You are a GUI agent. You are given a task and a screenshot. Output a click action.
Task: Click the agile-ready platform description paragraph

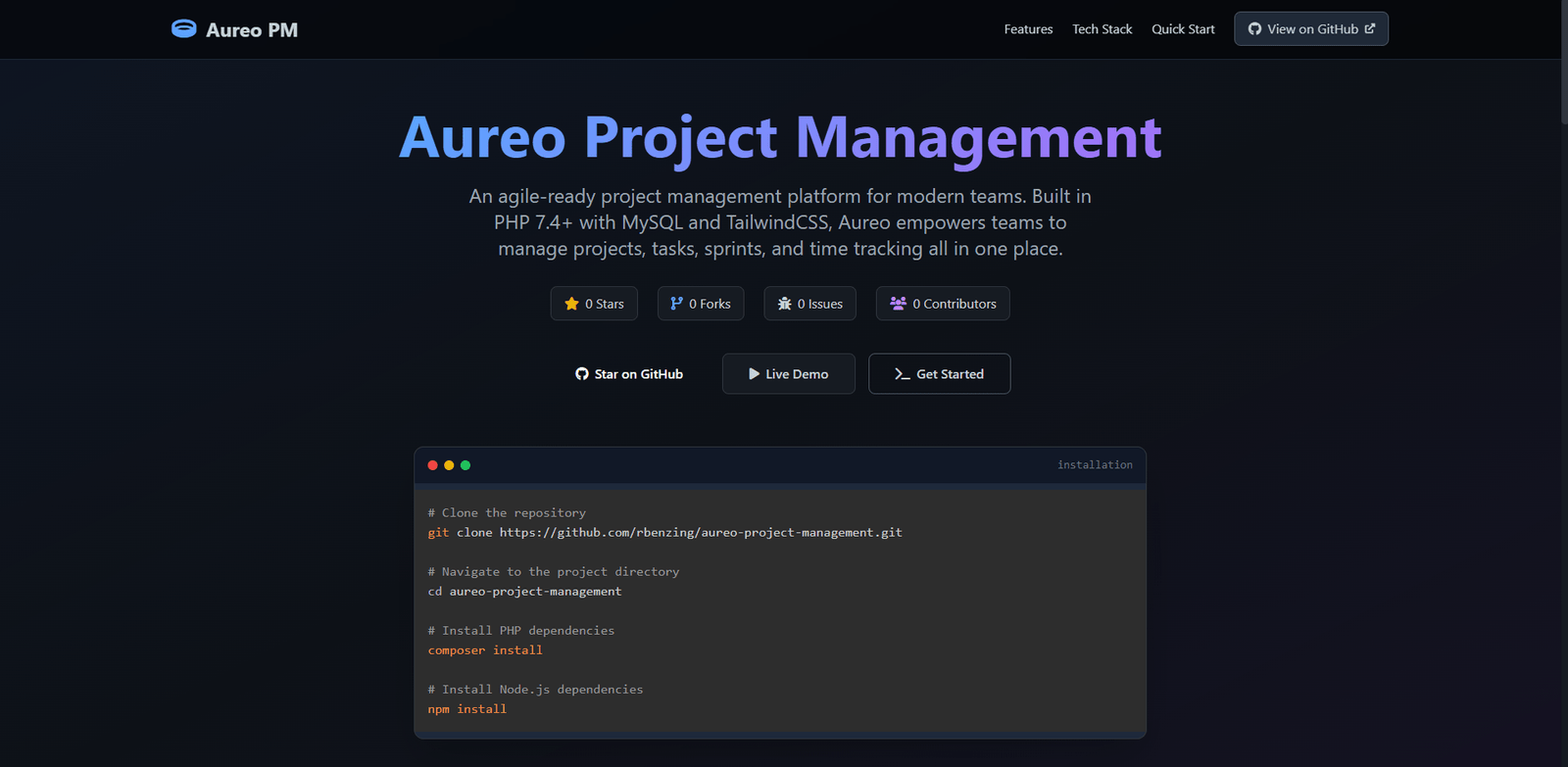tap(780, 222)
